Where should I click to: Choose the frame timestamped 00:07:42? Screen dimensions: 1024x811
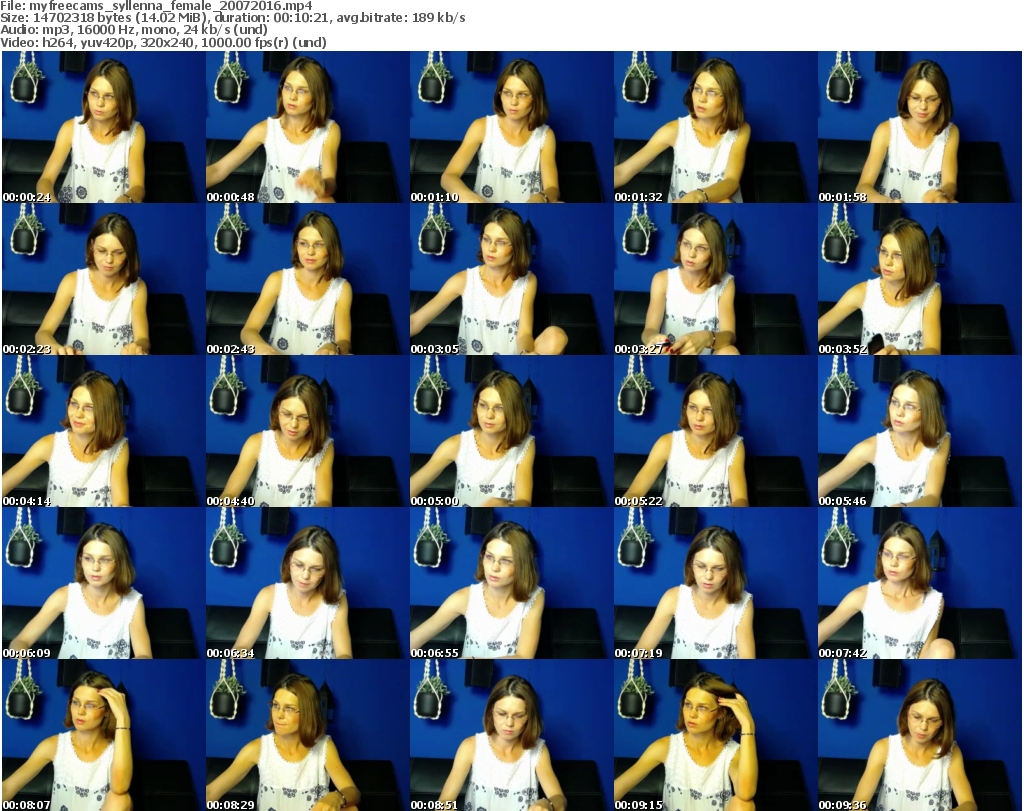point(919,583)
